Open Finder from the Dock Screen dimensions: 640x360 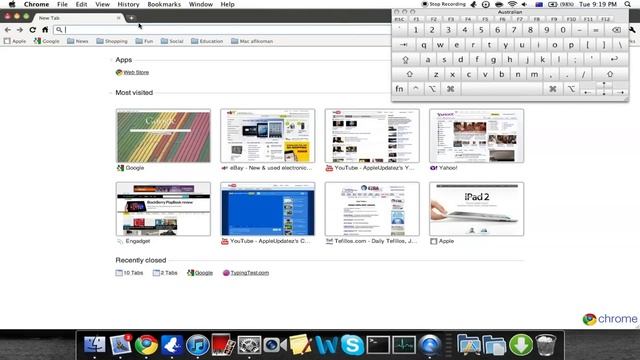[x=94, y=345]
